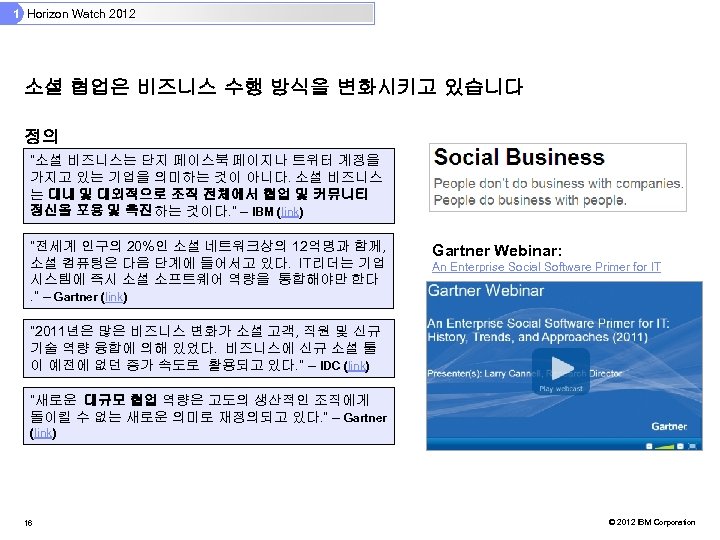The height and width of the screenshot is (540, 720).
Task: Open 'An Enterprise Social Software Primer for IT' link
Action: [546, 267]
